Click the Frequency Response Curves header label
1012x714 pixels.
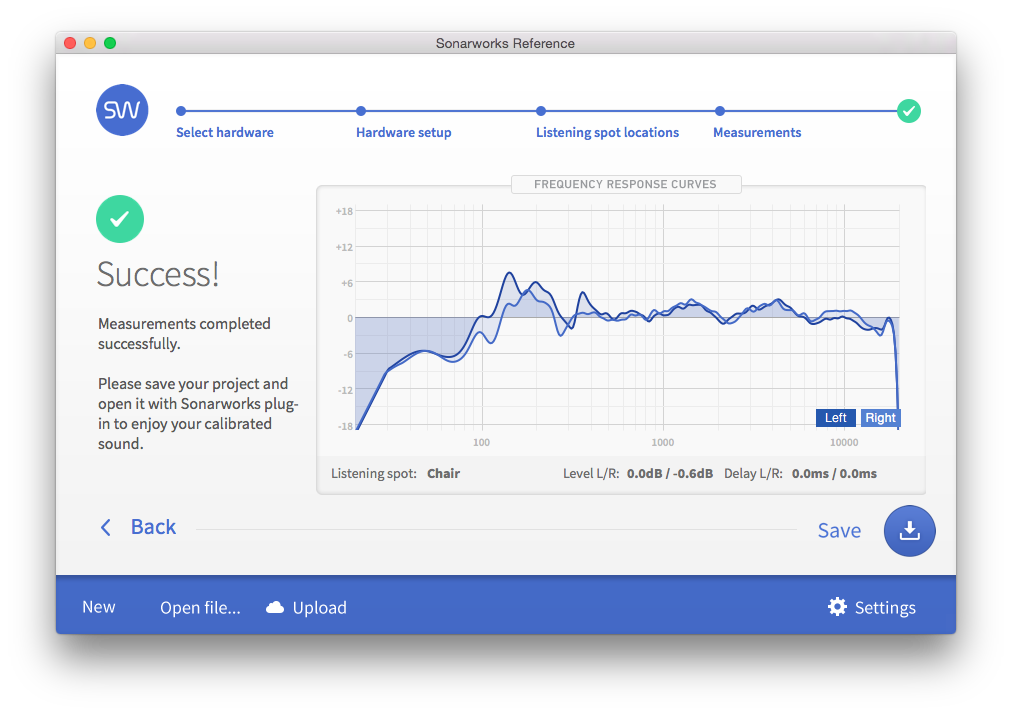coord(625,184)
